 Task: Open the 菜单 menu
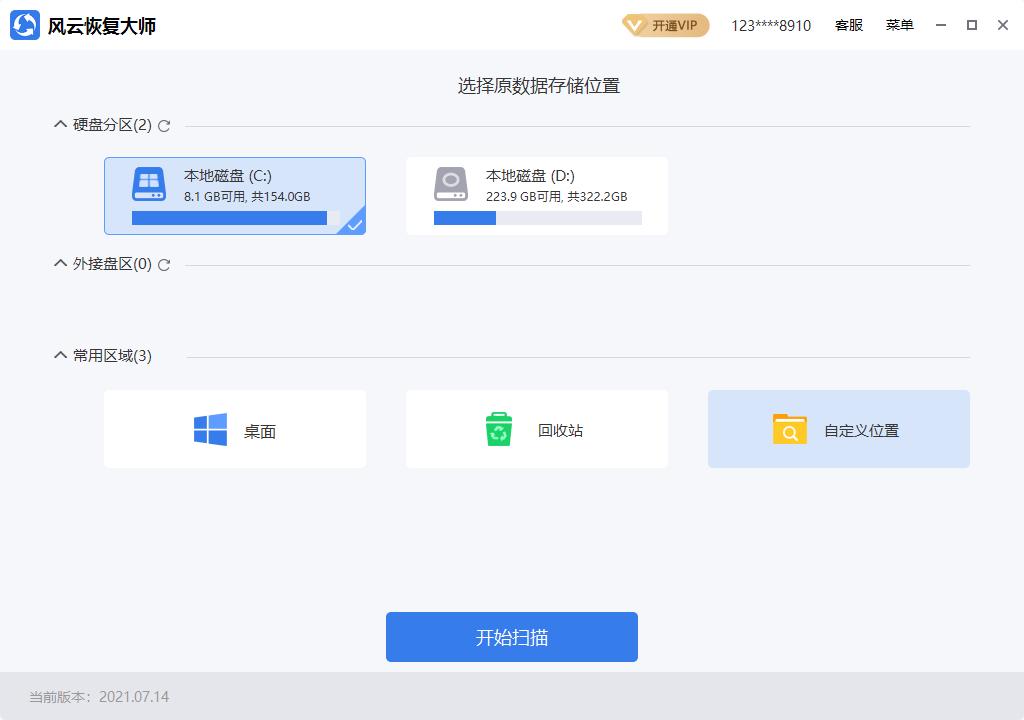pos(899,24)
